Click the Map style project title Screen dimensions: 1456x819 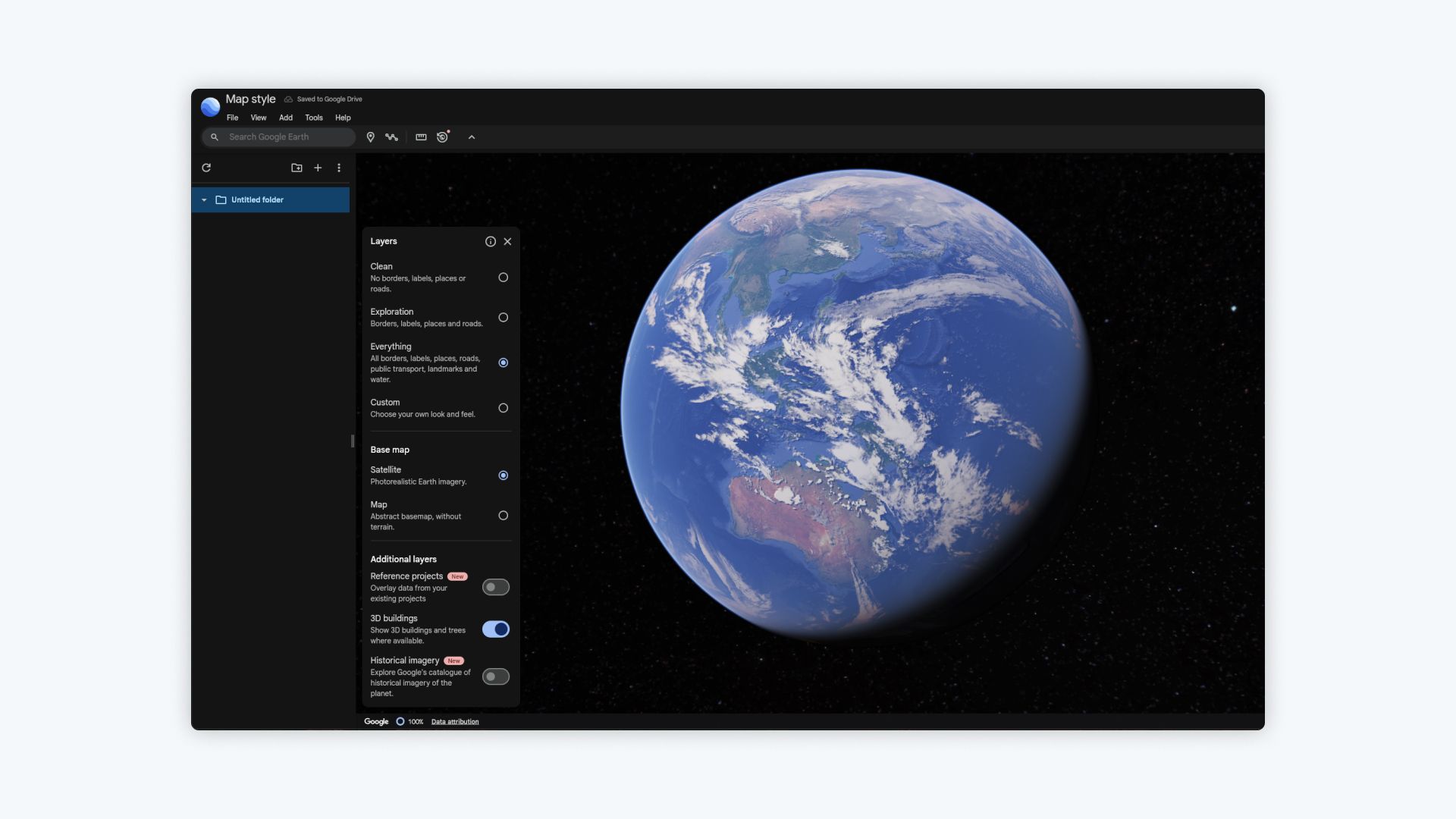pos(250,99)
